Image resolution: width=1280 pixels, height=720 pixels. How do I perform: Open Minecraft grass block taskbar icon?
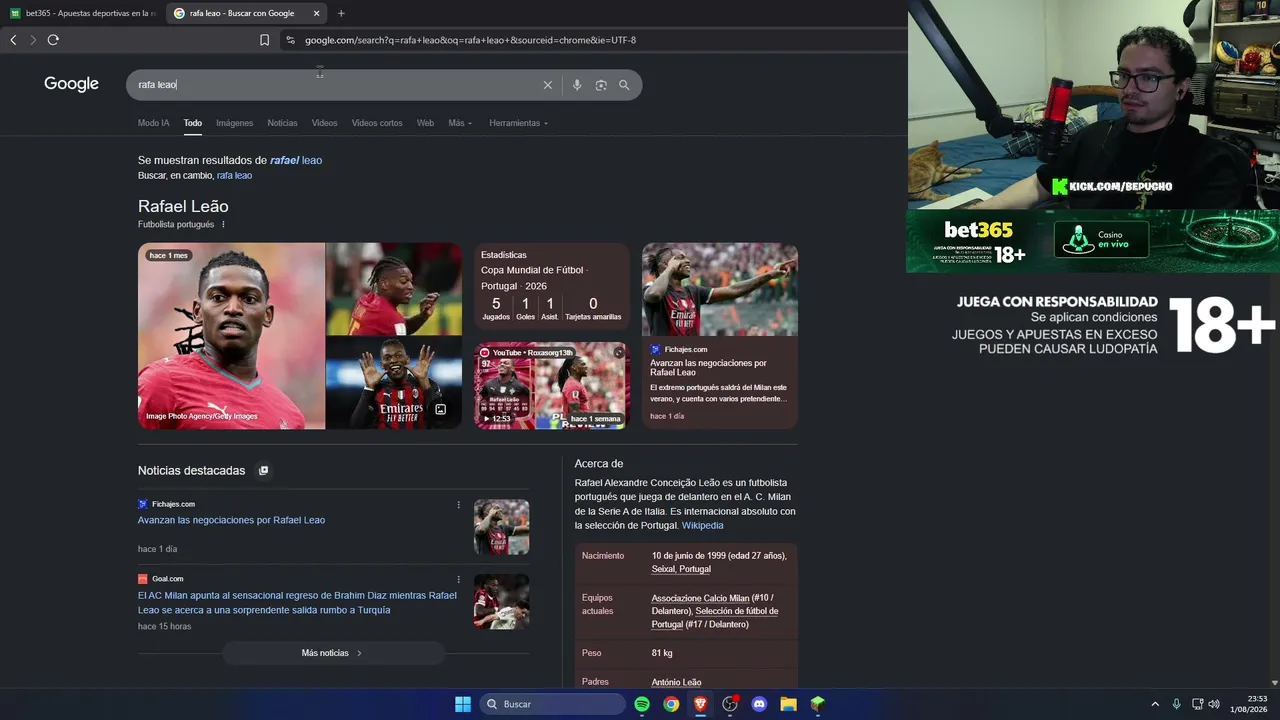tap(818, 704)
